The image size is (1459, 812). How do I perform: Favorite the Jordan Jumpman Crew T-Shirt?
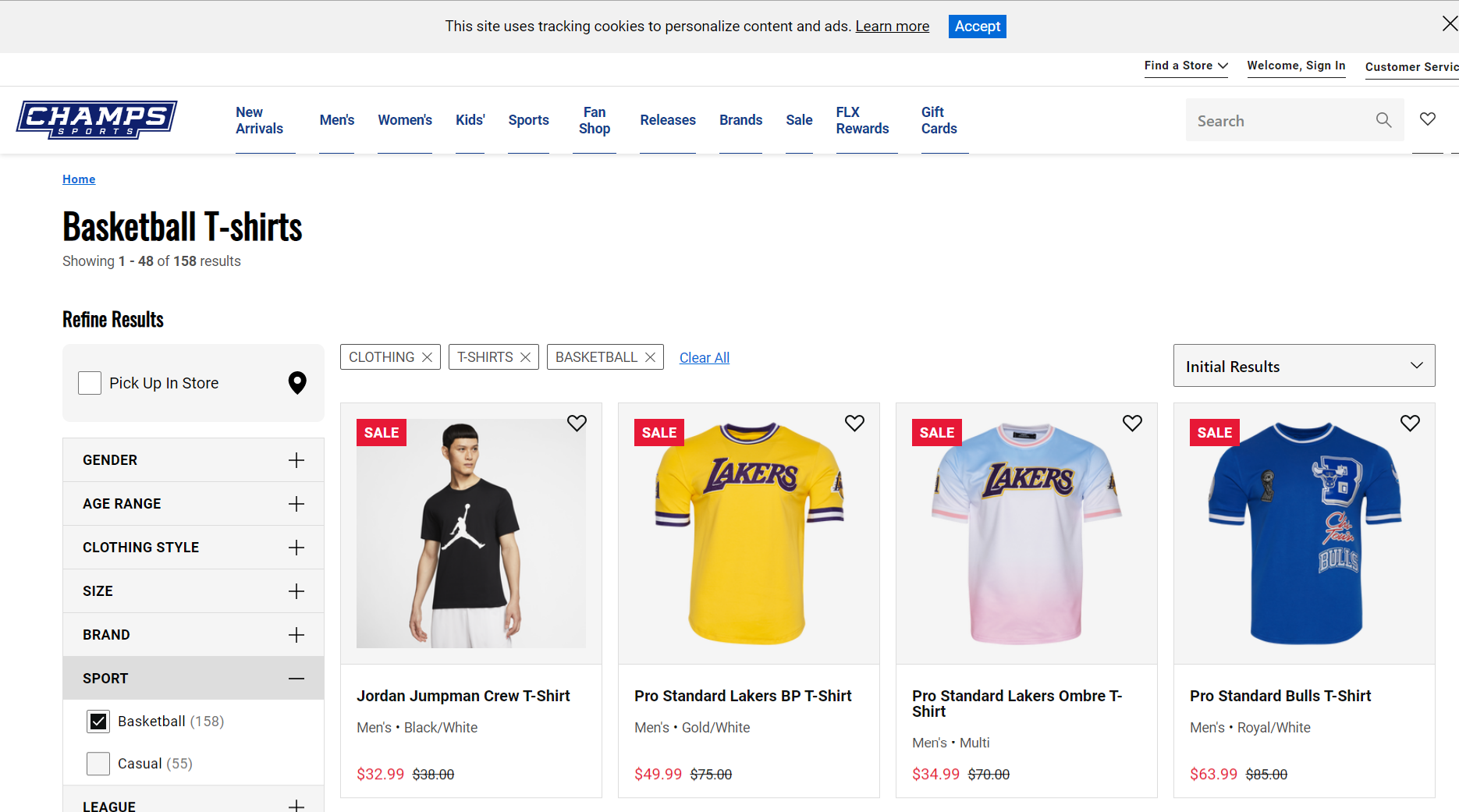pos(577,423)
